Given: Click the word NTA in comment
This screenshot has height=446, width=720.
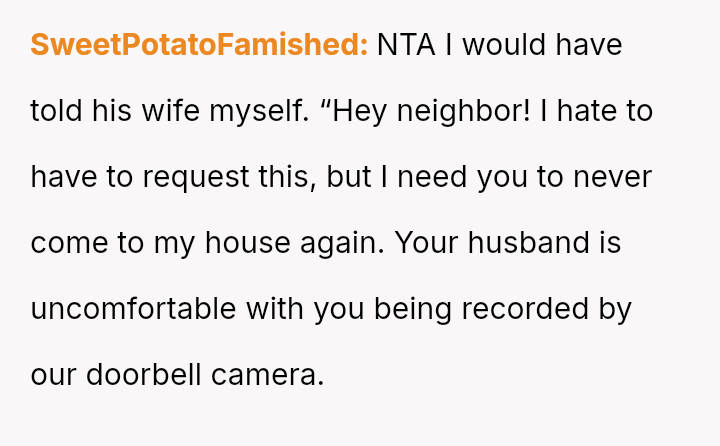Looking at the screenshot, I should click(x=406, y=45).
